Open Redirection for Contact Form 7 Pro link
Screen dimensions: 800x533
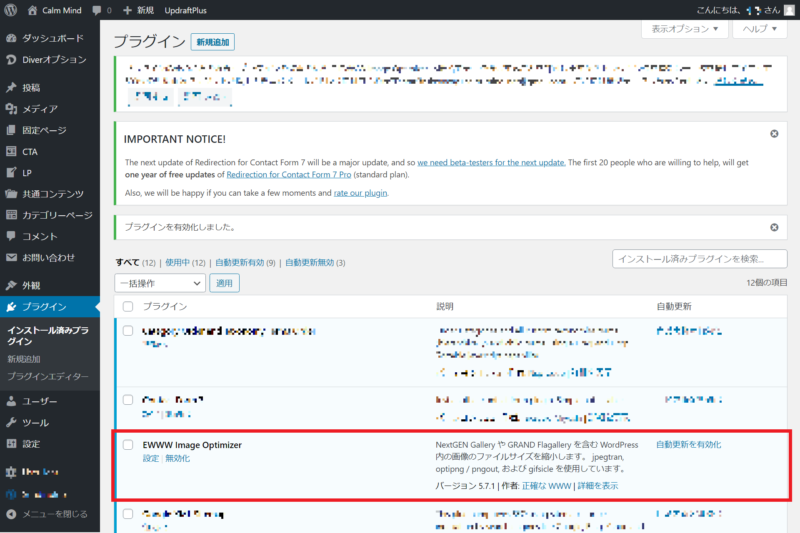point(289,174)
